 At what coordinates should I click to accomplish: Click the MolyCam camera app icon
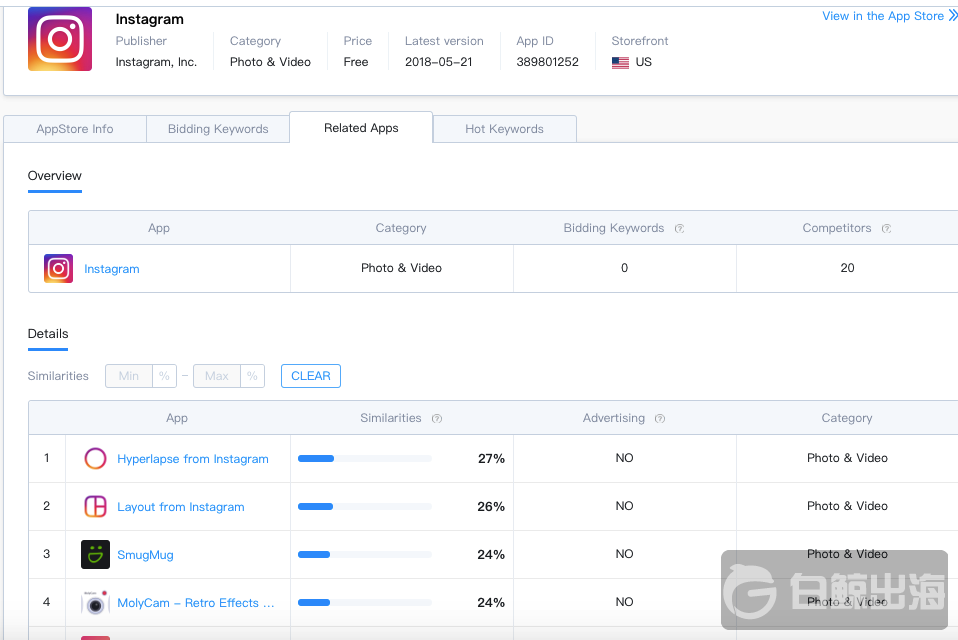95,603
